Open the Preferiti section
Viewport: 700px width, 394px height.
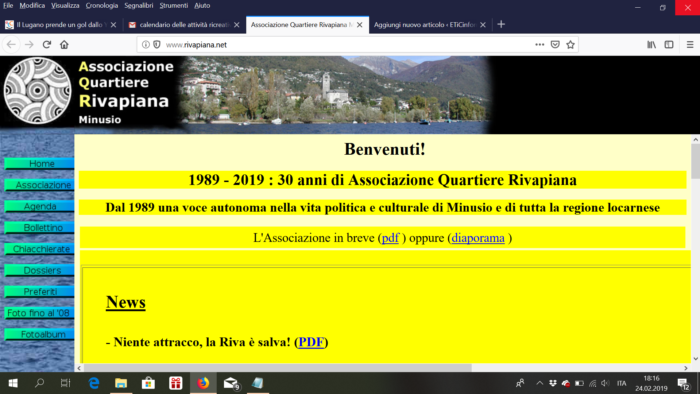point(39,292)
